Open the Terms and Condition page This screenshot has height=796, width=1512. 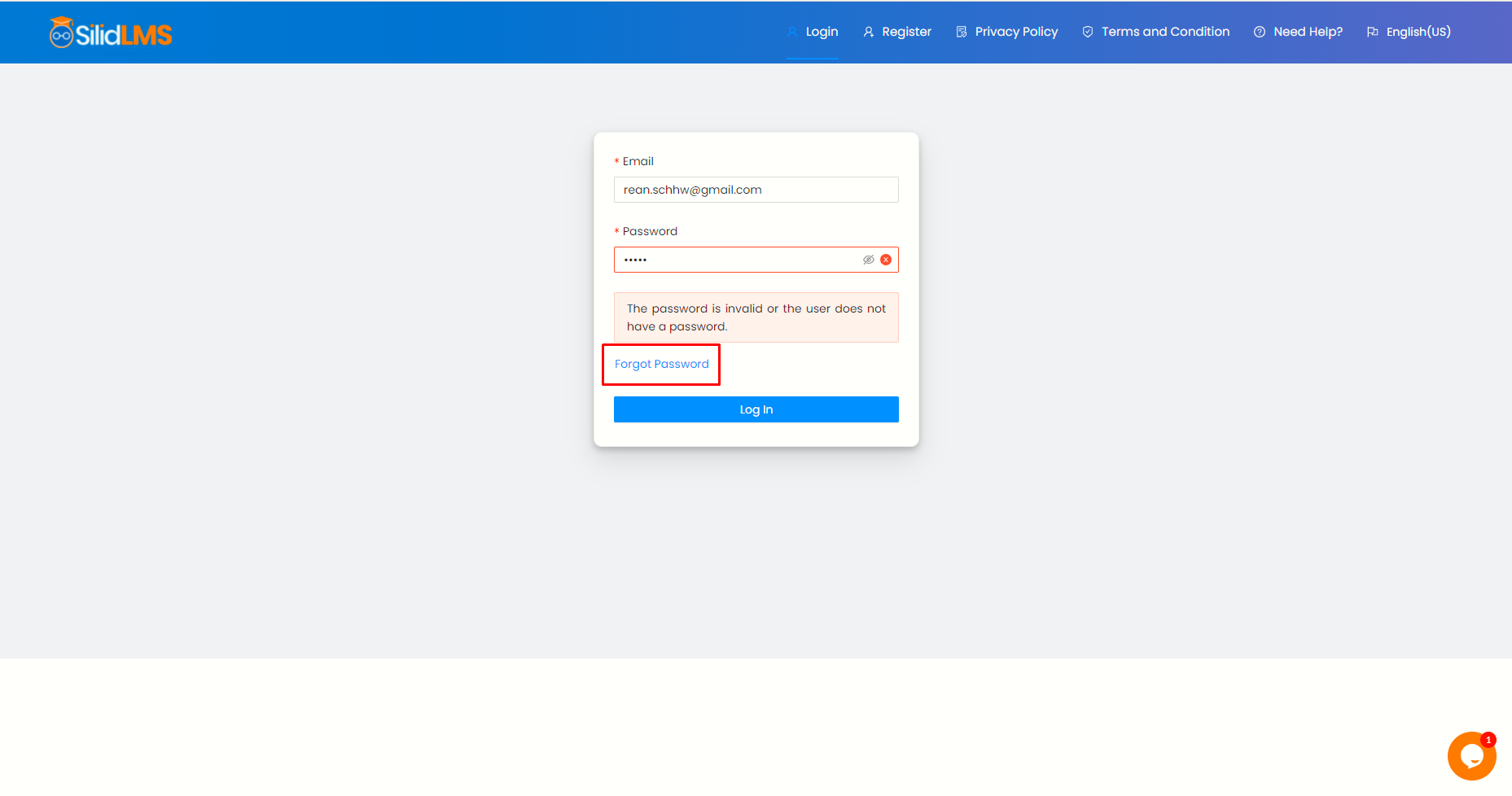coord(1165,32)
